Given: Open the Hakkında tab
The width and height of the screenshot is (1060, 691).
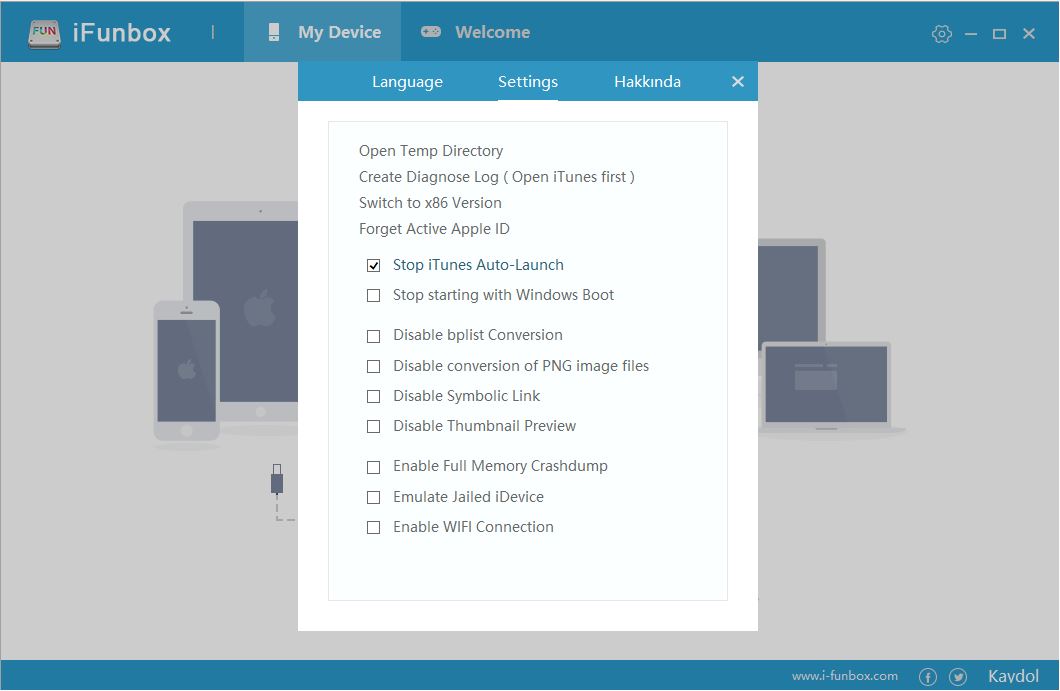Looking at the screenshot, I should coord(647,82).
